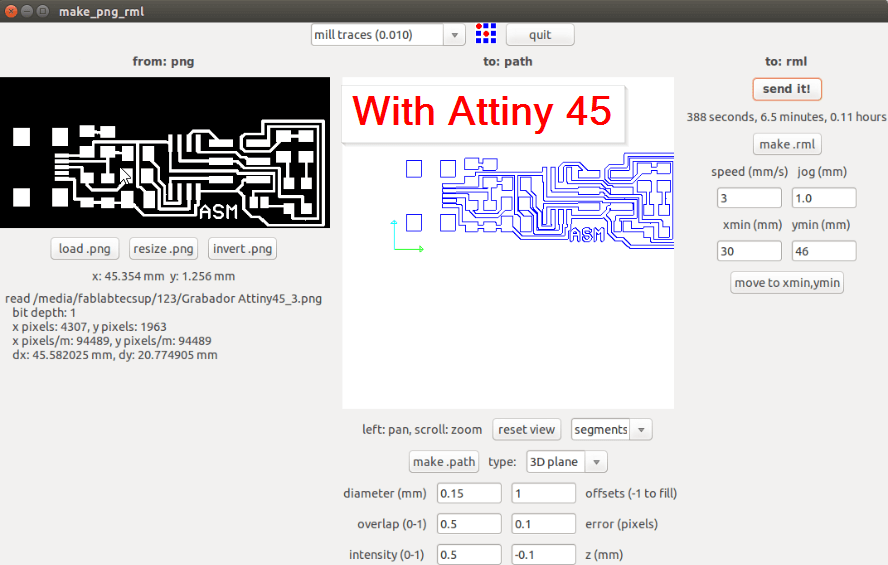Click the 'to: path' heading
Screen dimensions: 888x565
coord(507,61)
